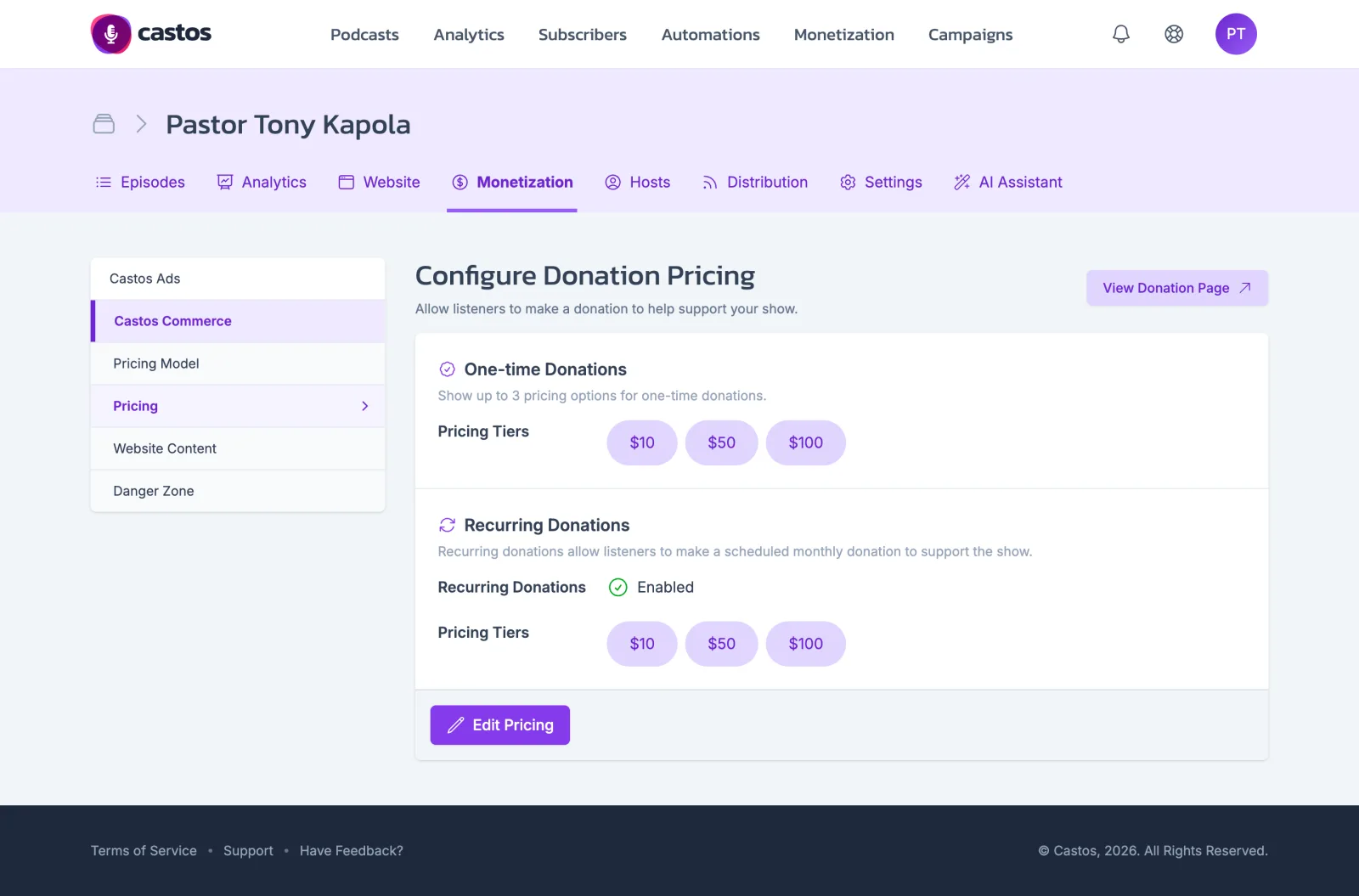The image size is (1359, 896).
Task: Open Danger Zone sidebar item
Action: click(238, 491)
